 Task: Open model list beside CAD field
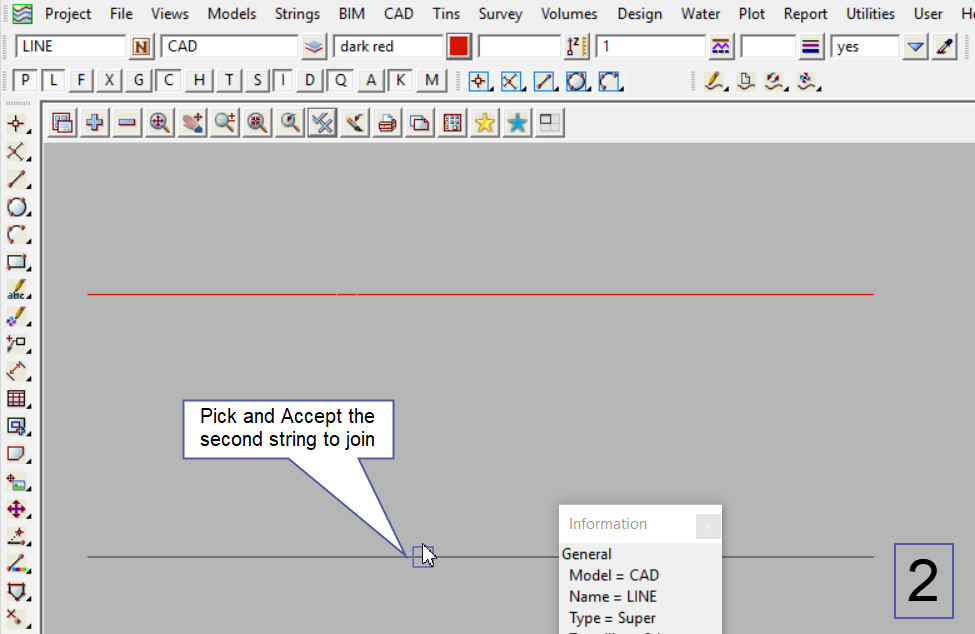(x=314, y=47)
